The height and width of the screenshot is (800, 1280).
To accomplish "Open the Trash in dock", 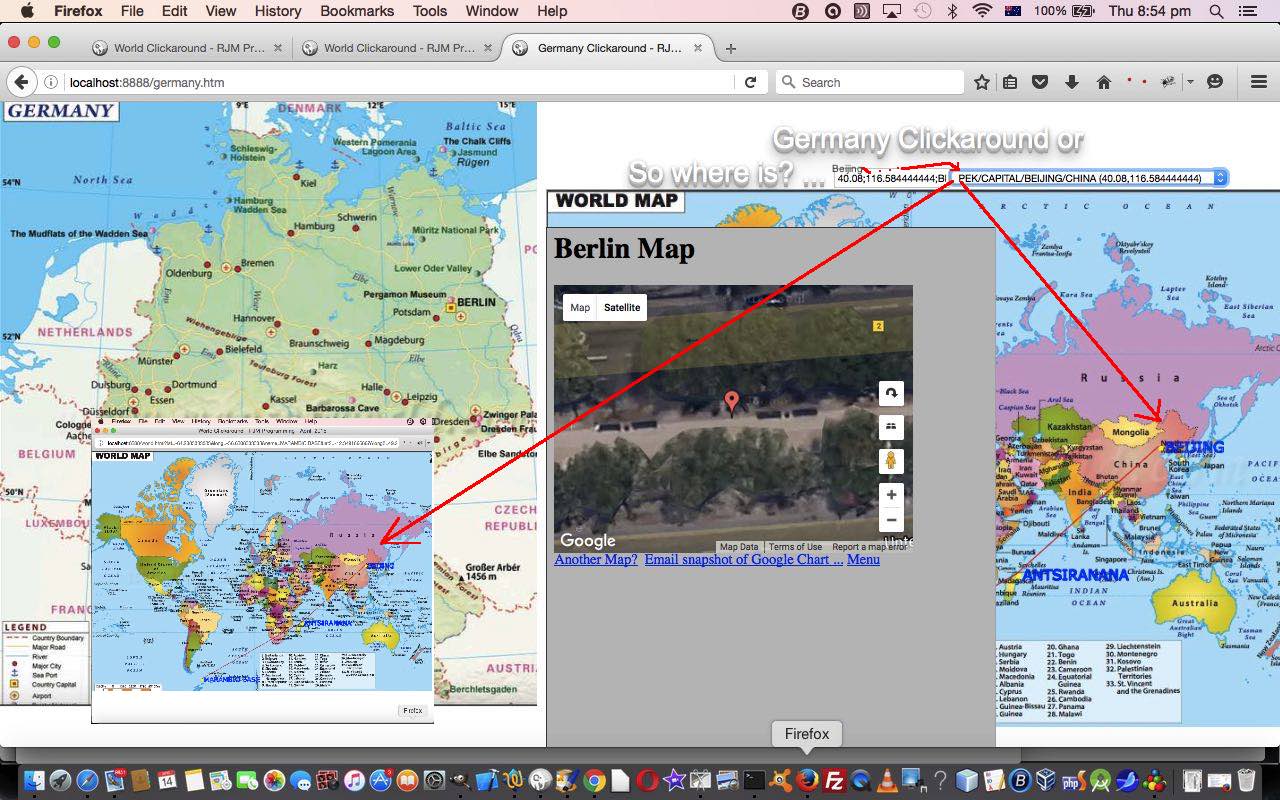I will 1245,780.
